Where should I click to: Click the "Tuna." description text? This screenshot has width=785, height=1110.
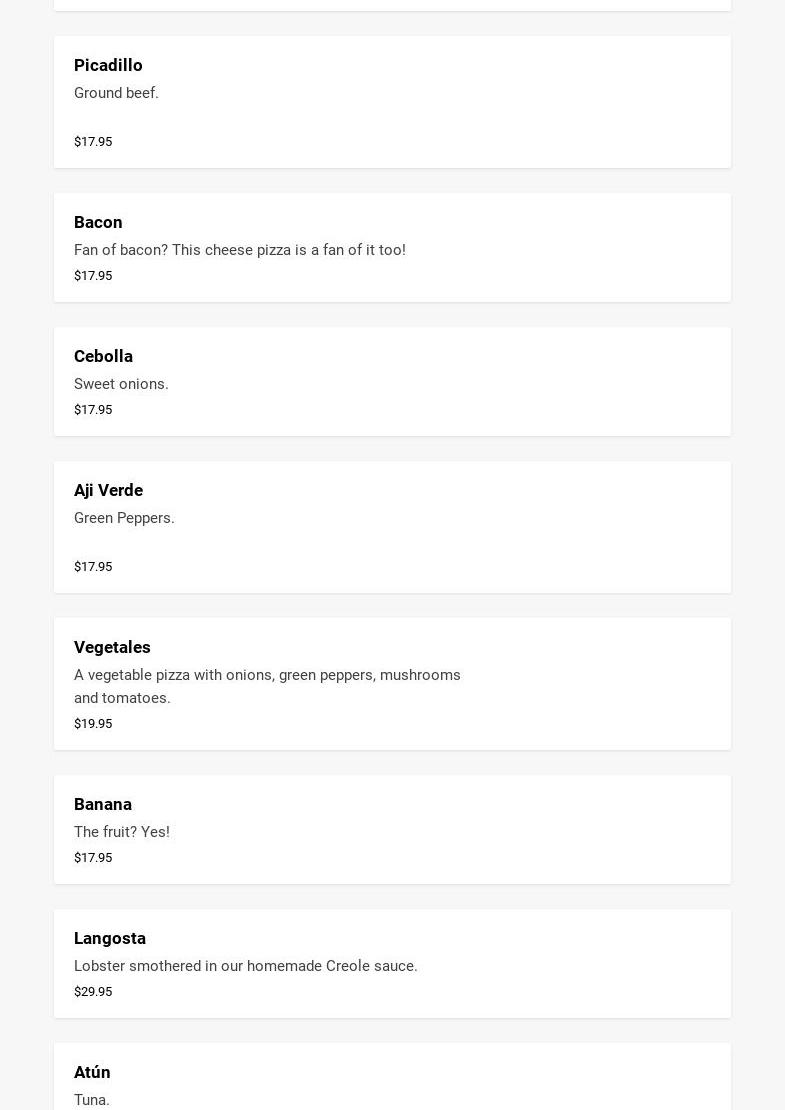pos(92,1100)
